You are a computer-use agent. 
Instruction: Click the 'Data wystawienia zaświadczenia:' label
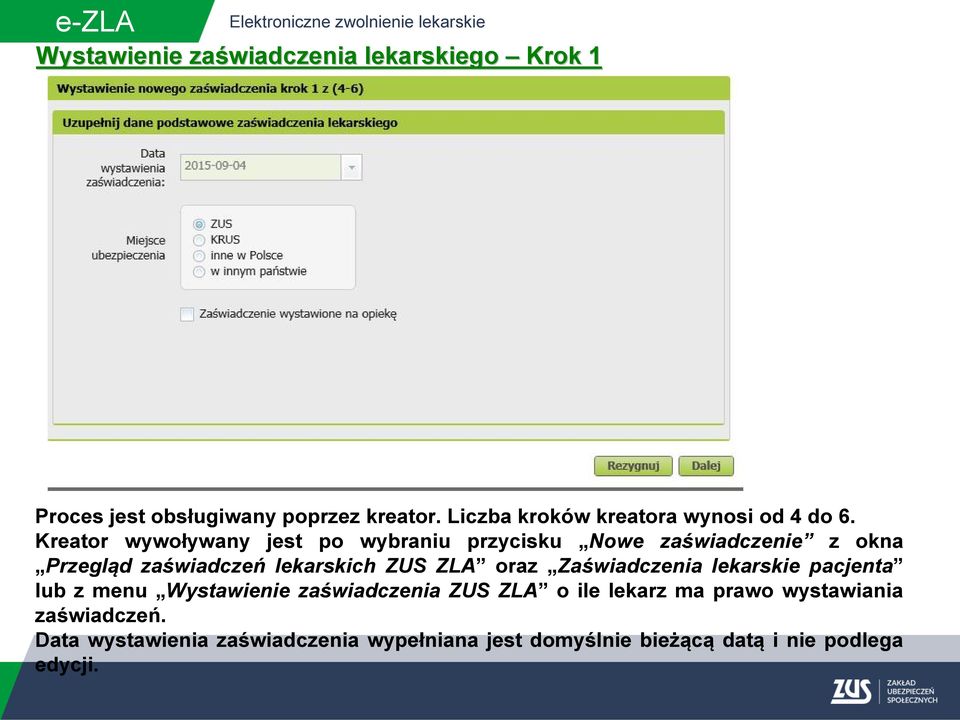[x=126, y=168]
